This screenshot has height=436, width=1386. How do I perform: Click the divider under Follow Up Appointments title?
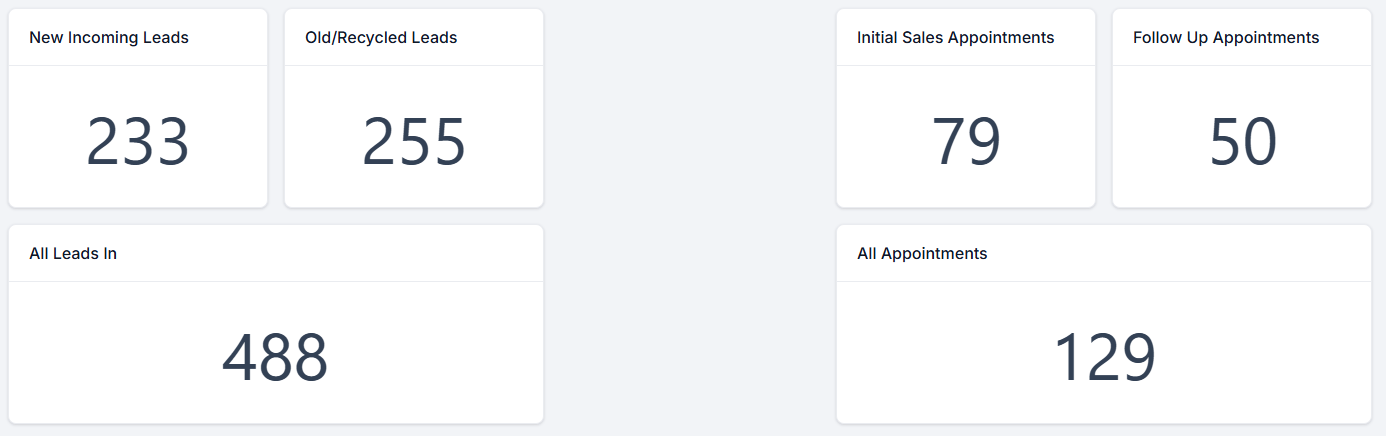1242,66
